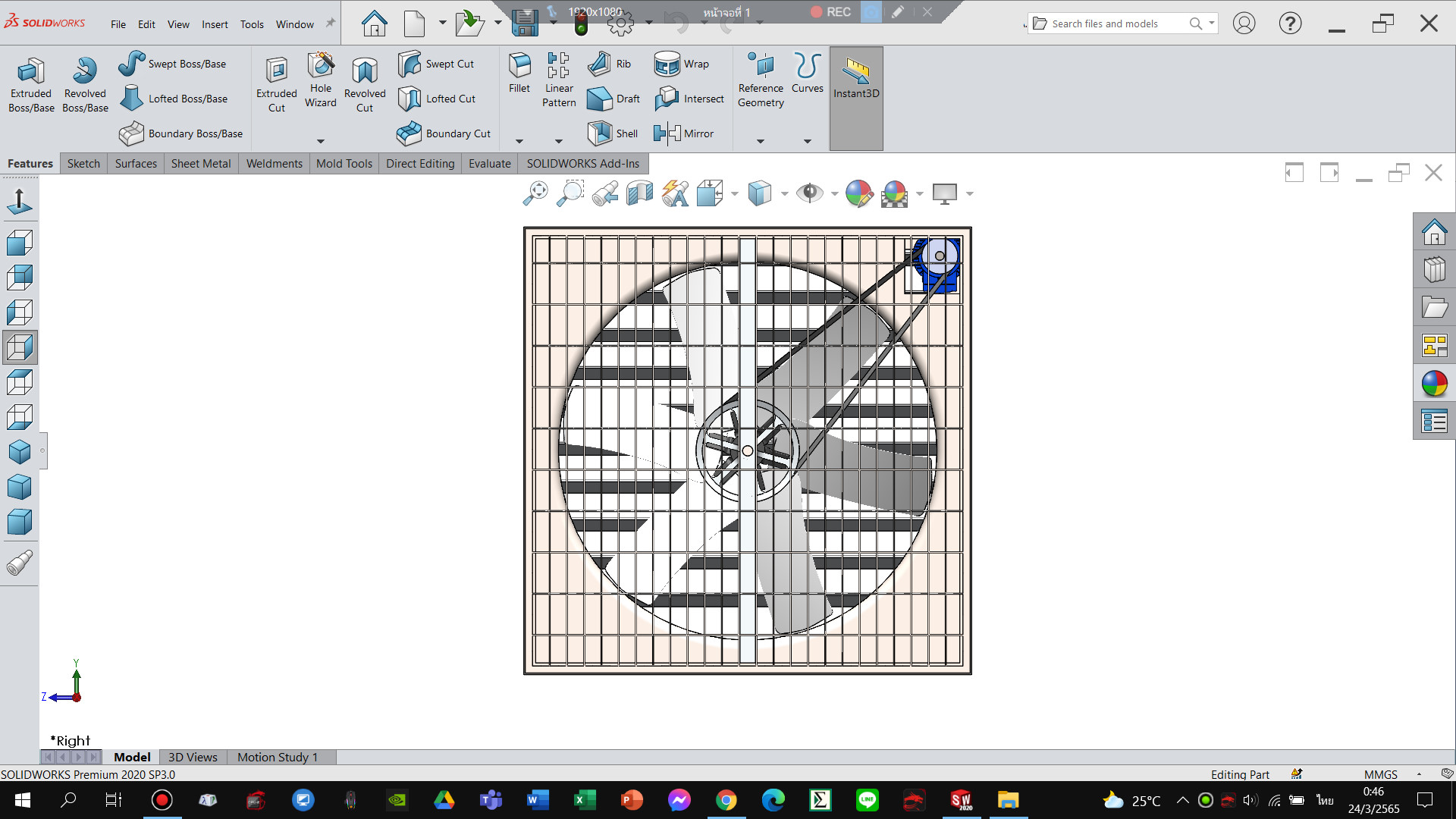Expand the Reference Geometry dropdown arrow

761,141
